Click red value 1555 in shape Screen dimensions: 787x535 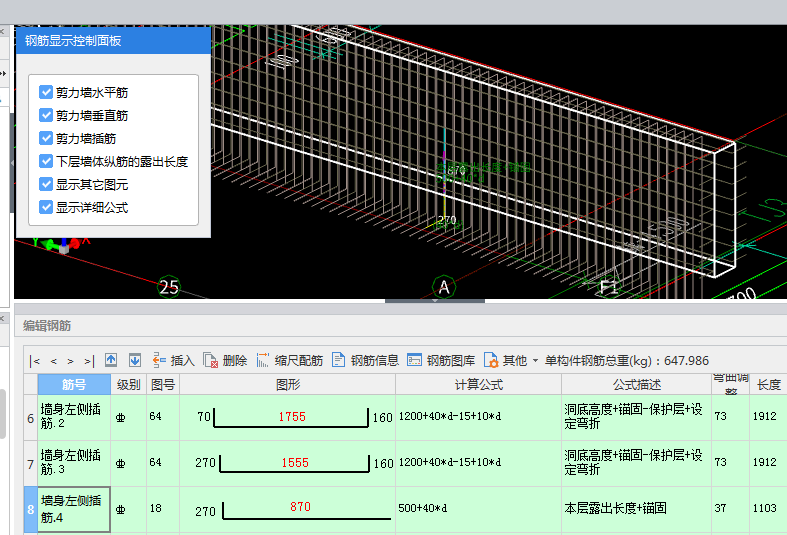[295, 463]
